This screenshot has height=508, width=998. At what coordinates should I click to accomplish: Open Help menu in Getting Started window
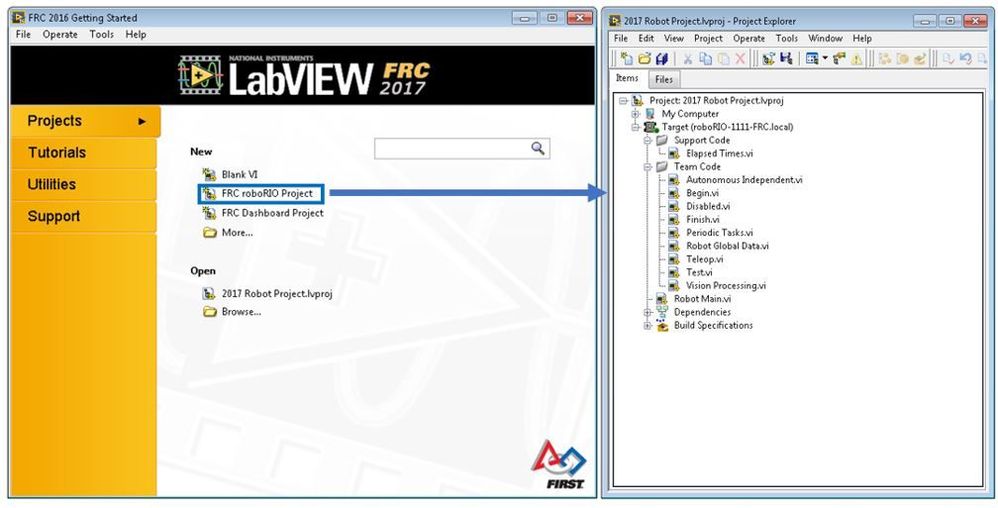tap(136, 34)
